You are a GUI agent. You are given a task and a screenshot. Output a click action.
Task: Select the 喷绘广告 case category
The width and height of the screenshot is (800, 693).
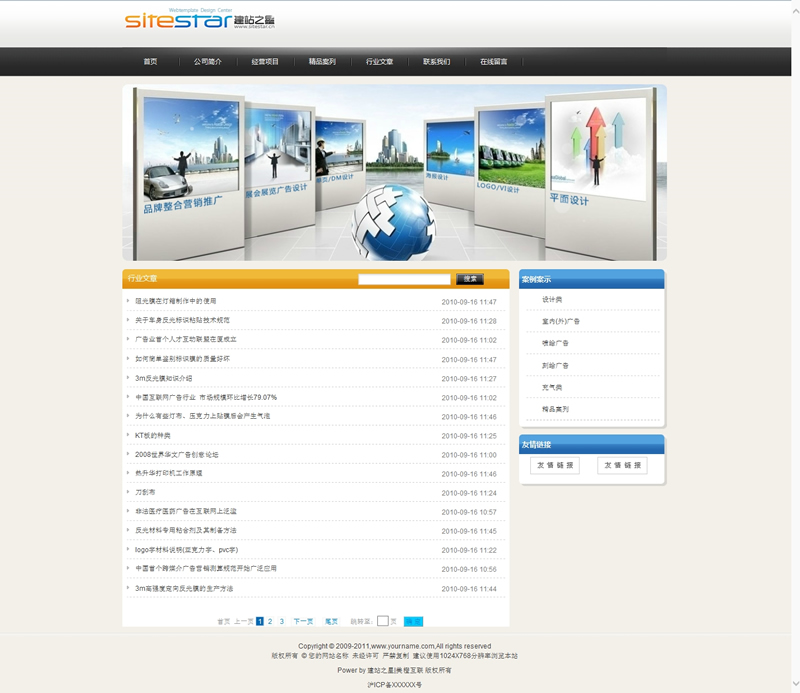pyautogui.click(x=555, y=343)
